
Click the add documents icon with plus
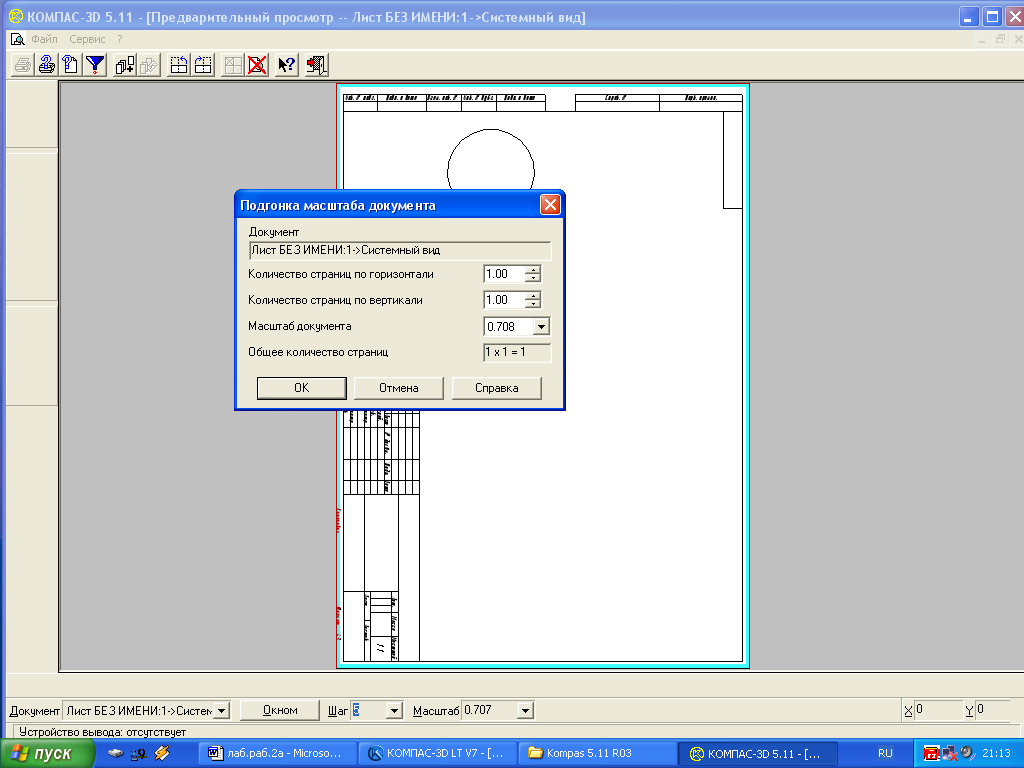(x=125, y=65)
